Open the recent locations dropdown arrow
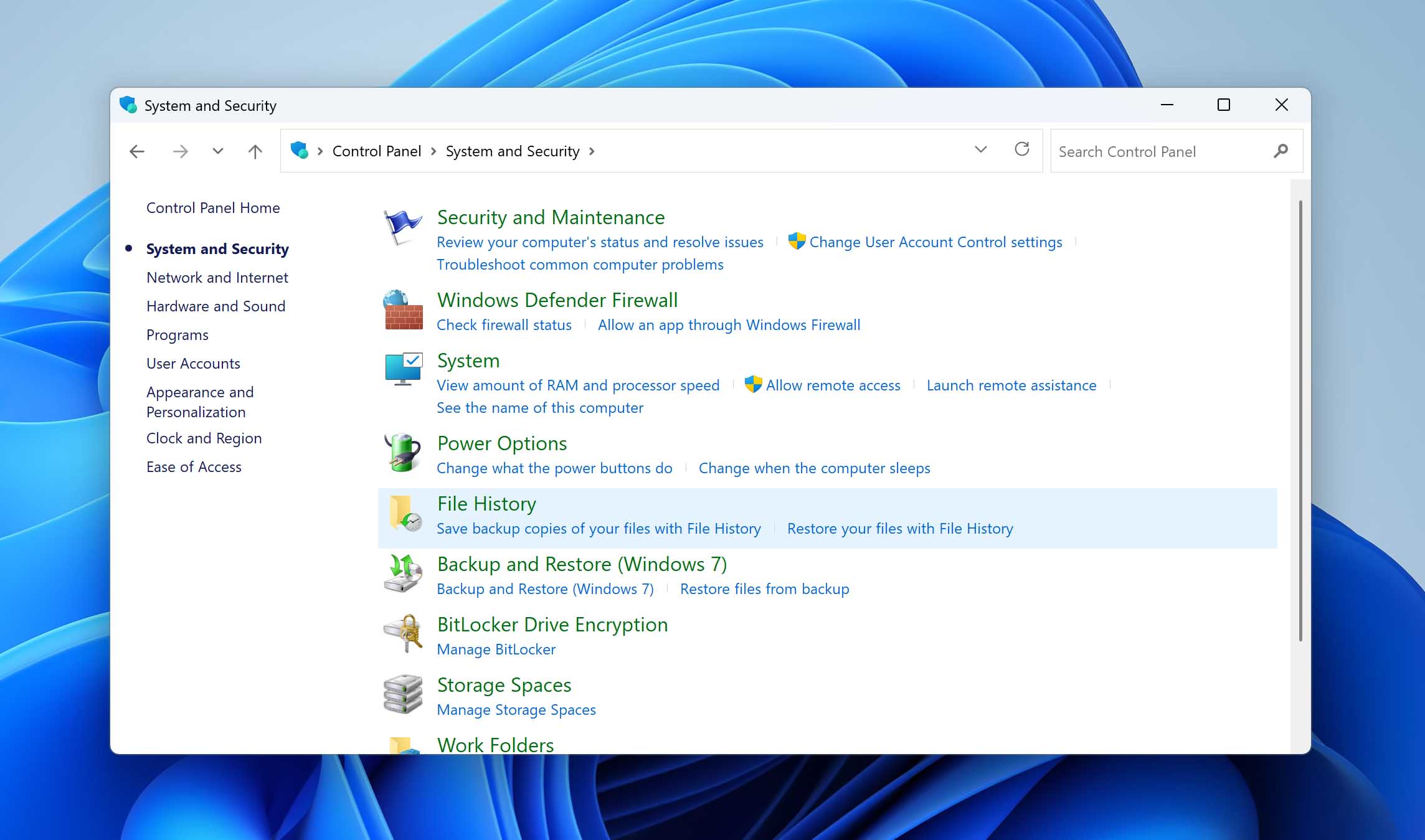 click(217, 151)
